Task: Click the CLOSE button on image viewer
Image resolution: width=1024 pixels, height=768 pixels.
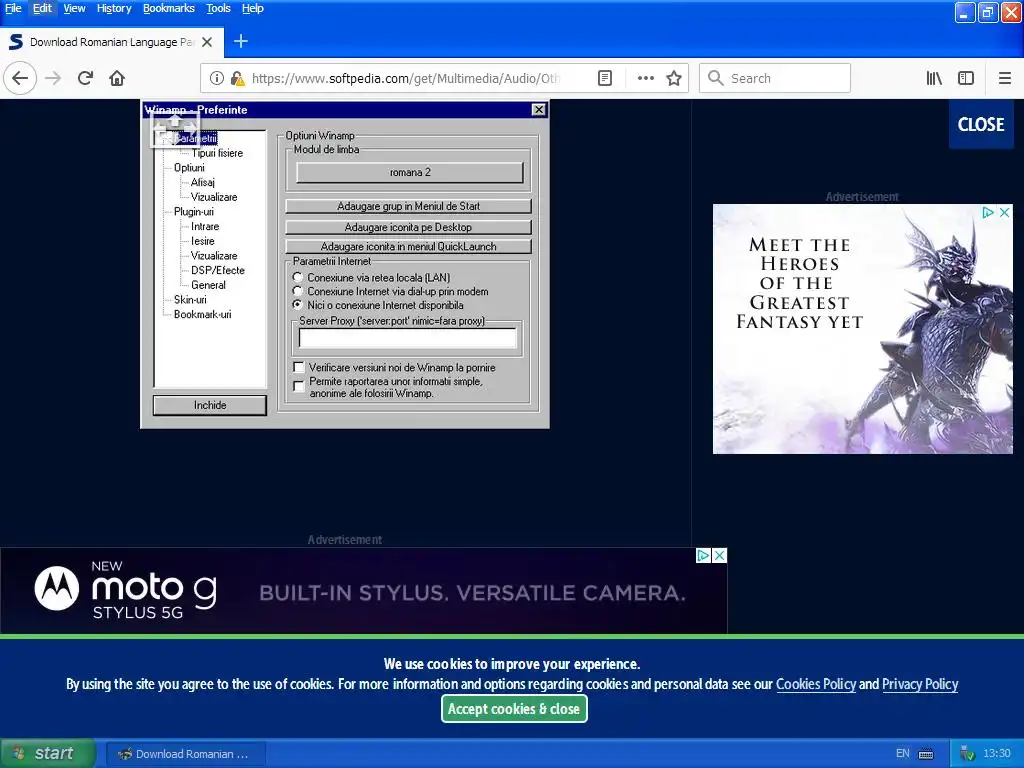Action: click(x=981, y=124)
